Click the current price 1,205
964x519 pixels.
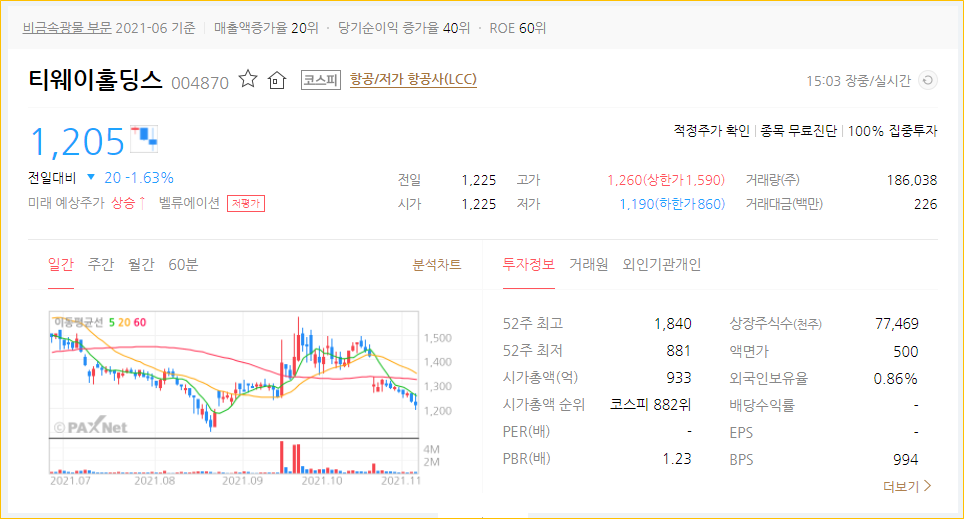coord(77,141)
